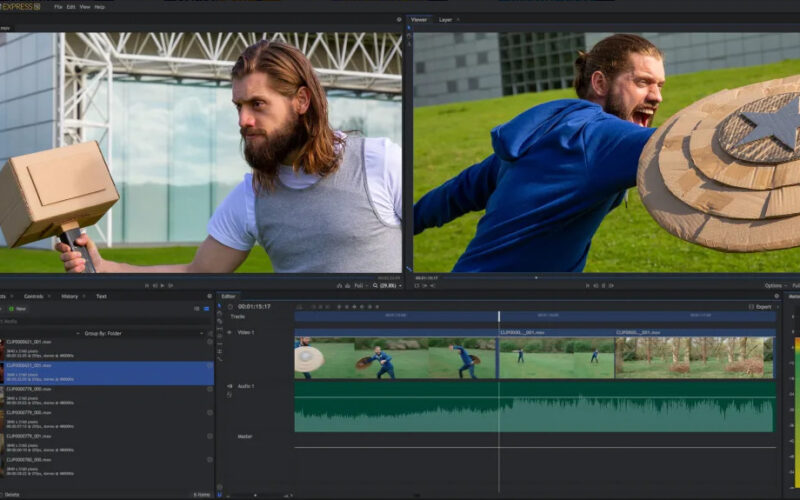Click the green New media button
The width and height of the screenshot is (800, 500).
(x=17, y=309)
